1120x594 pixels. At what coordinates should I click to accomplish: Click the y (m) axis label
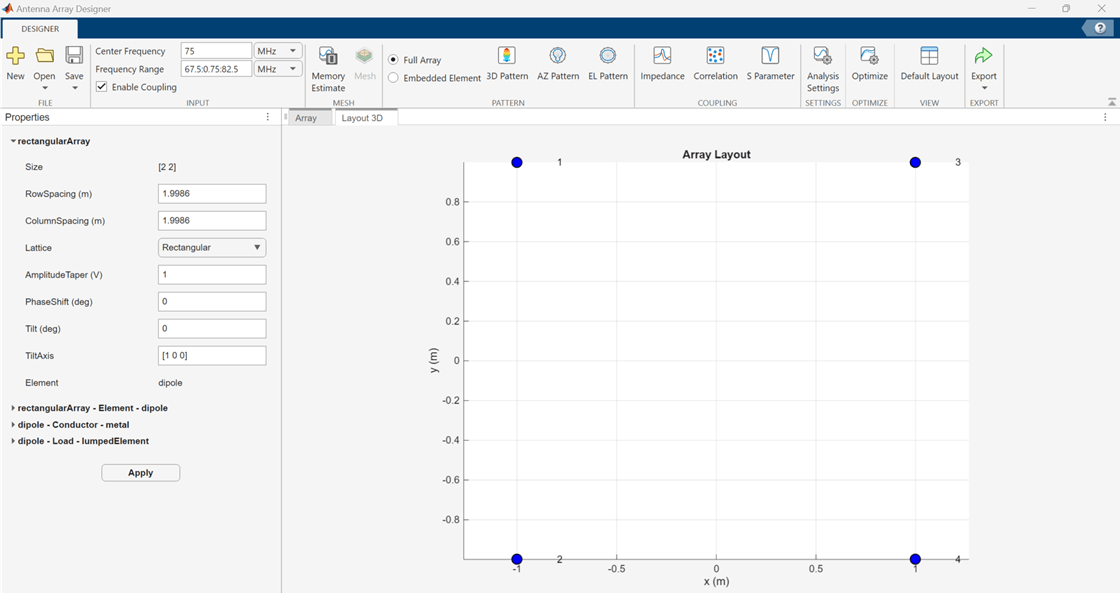(434, 361)
